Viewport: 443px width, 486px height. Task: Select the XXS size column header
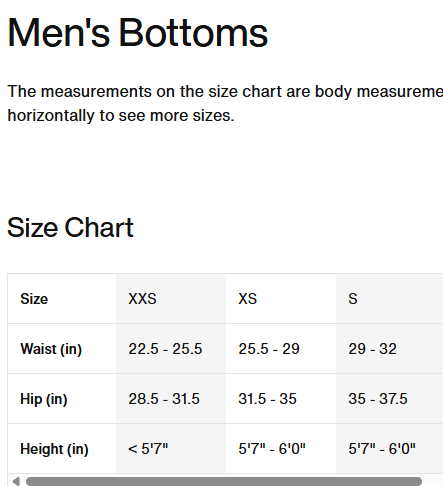[x=171, y=299]
